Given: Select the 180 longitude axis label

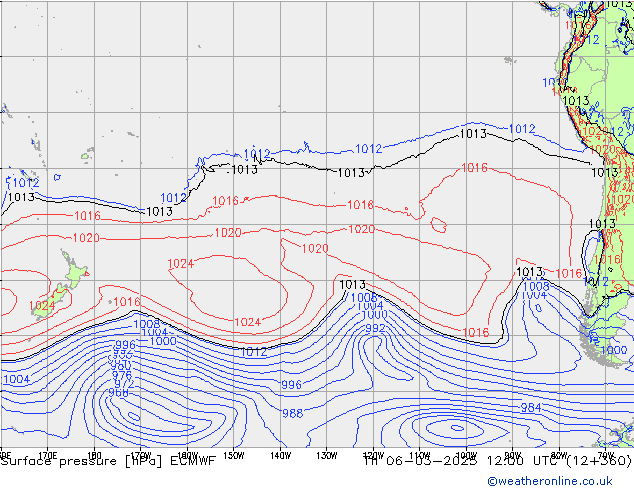Looking at the screenshot, I should [x=94, y=455].
